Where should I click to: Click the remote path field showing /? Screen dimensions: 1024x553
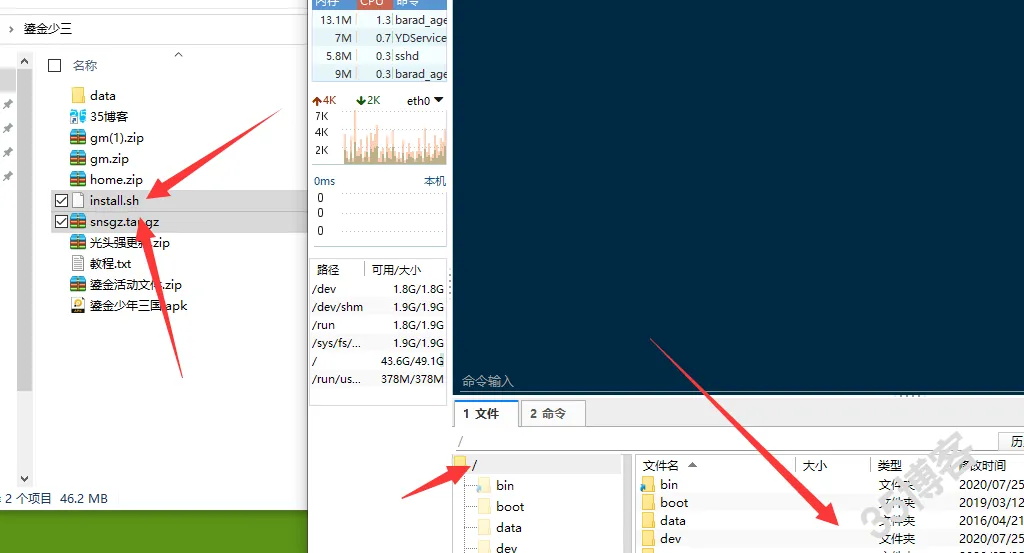[725, 441]
